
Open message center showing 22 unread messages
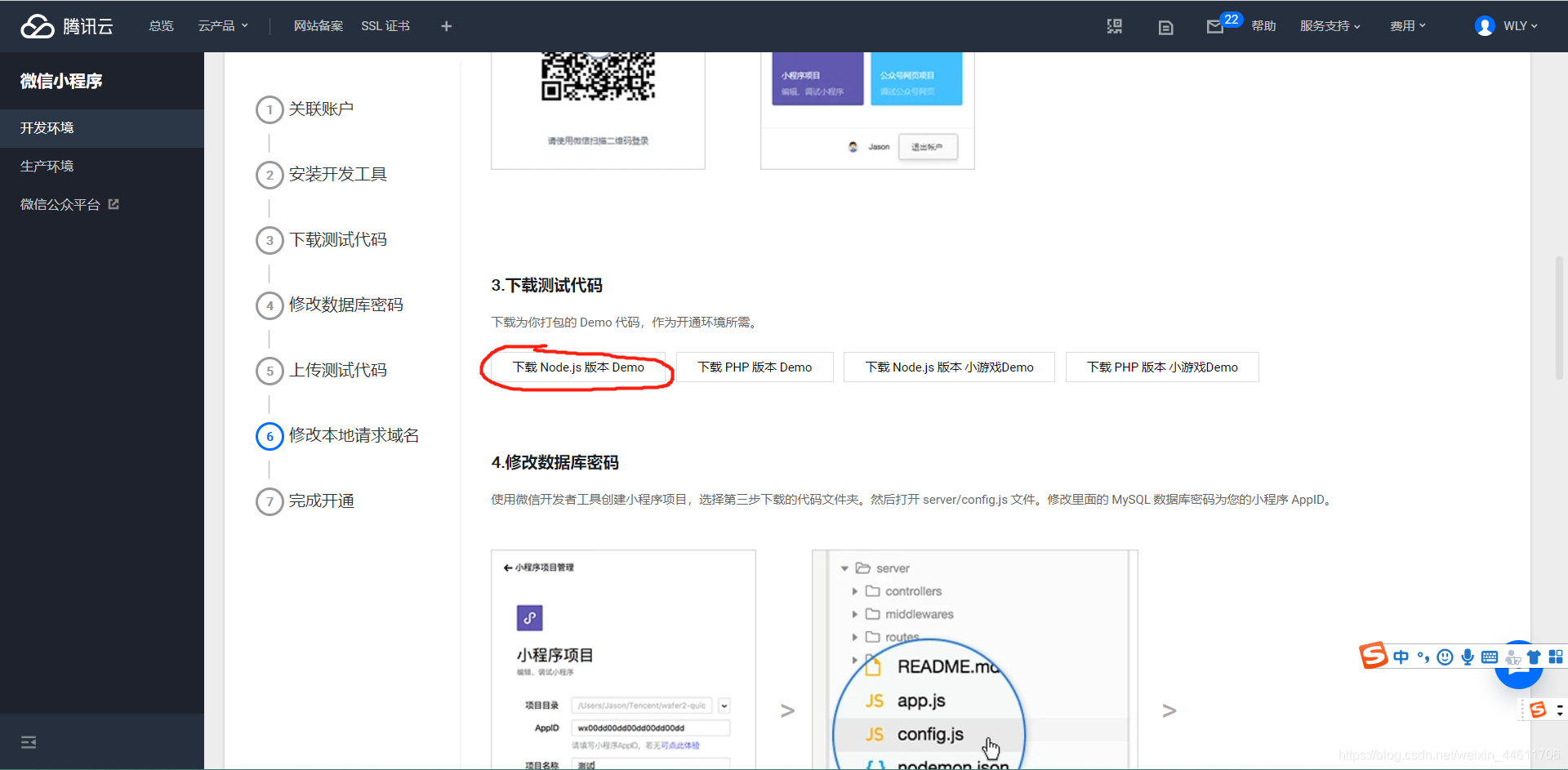(1217, 25)
